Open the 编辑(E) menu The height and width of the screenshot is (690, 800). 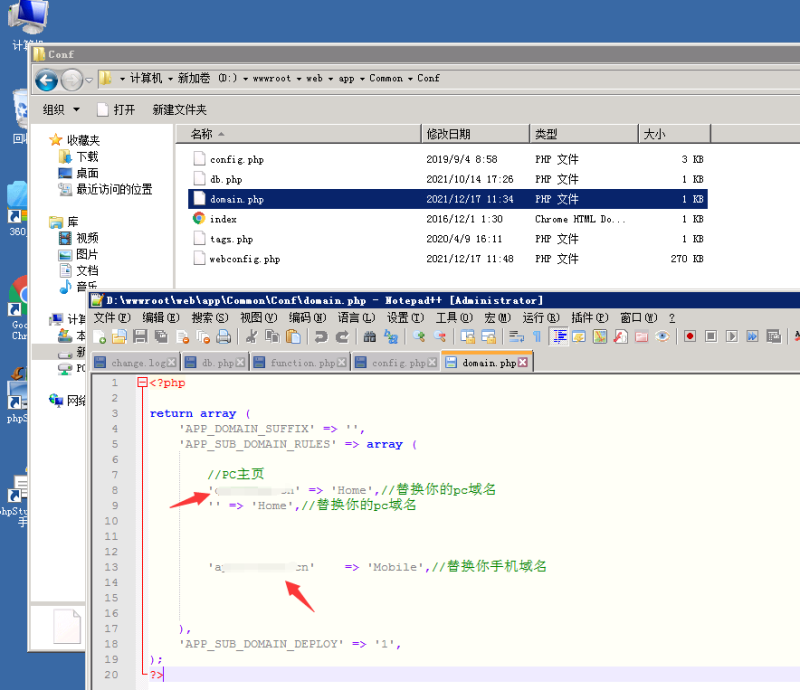pyautogui.click(x=161, y=318)
